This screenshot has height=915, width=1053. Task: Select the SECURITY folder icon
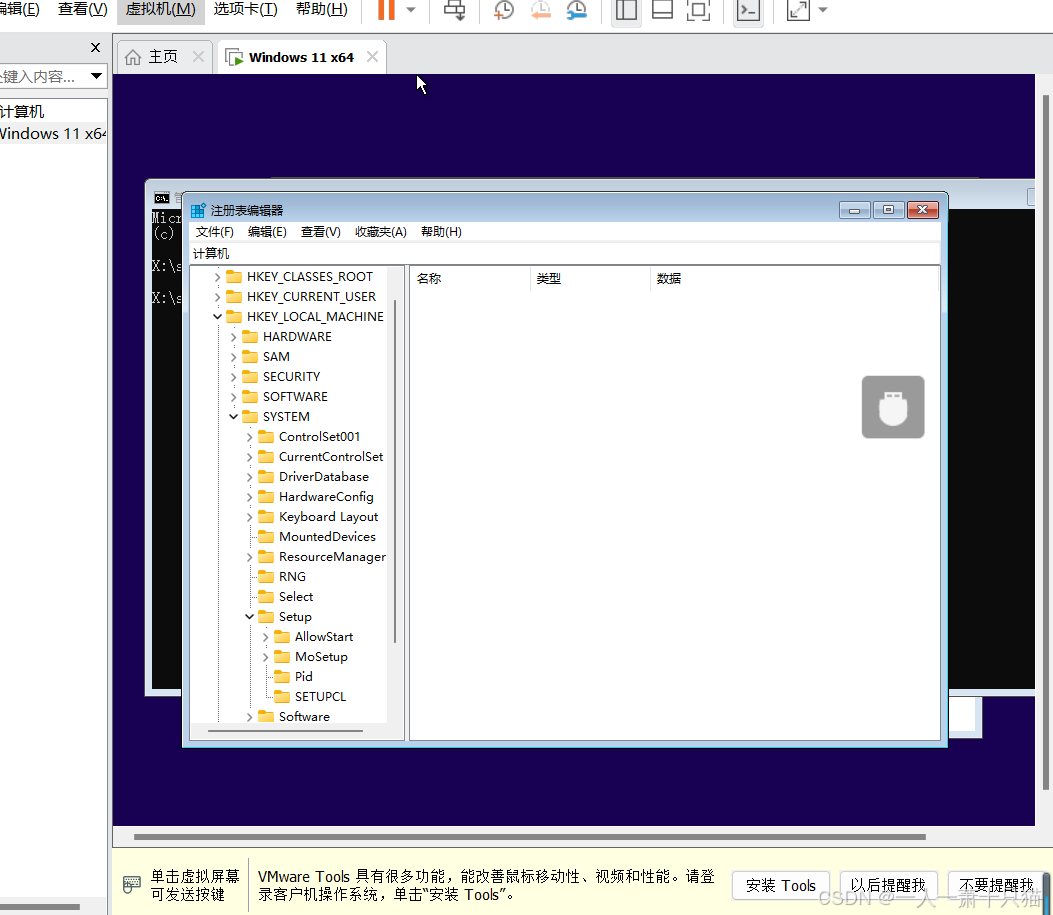(x=250, y=377)
